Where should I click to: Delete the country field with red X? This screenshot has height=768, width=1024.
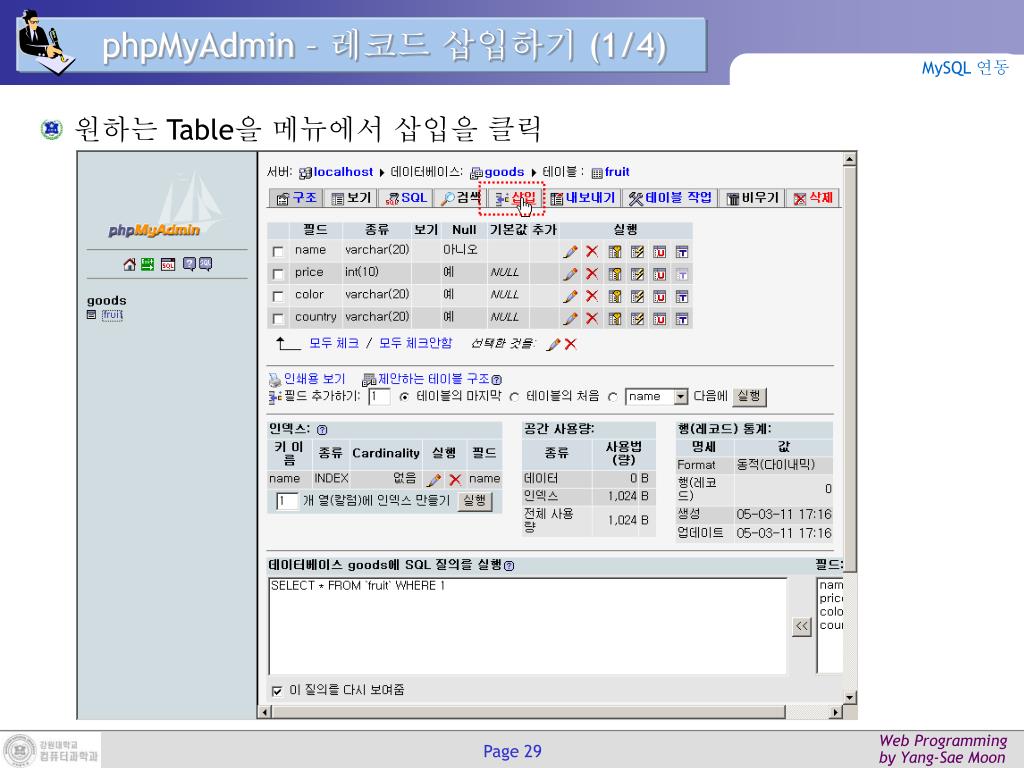coord(592,319)
